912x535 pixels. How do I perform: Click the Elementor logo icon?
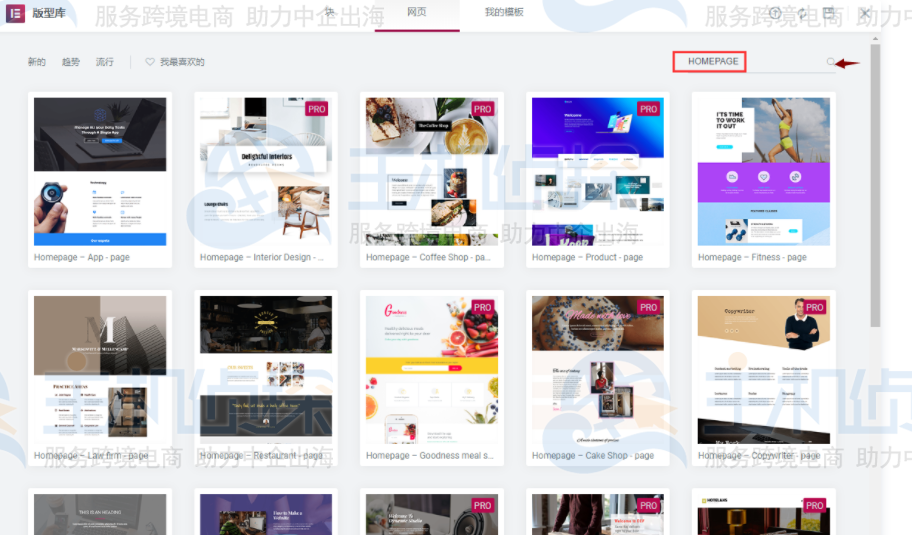point(15,13)
